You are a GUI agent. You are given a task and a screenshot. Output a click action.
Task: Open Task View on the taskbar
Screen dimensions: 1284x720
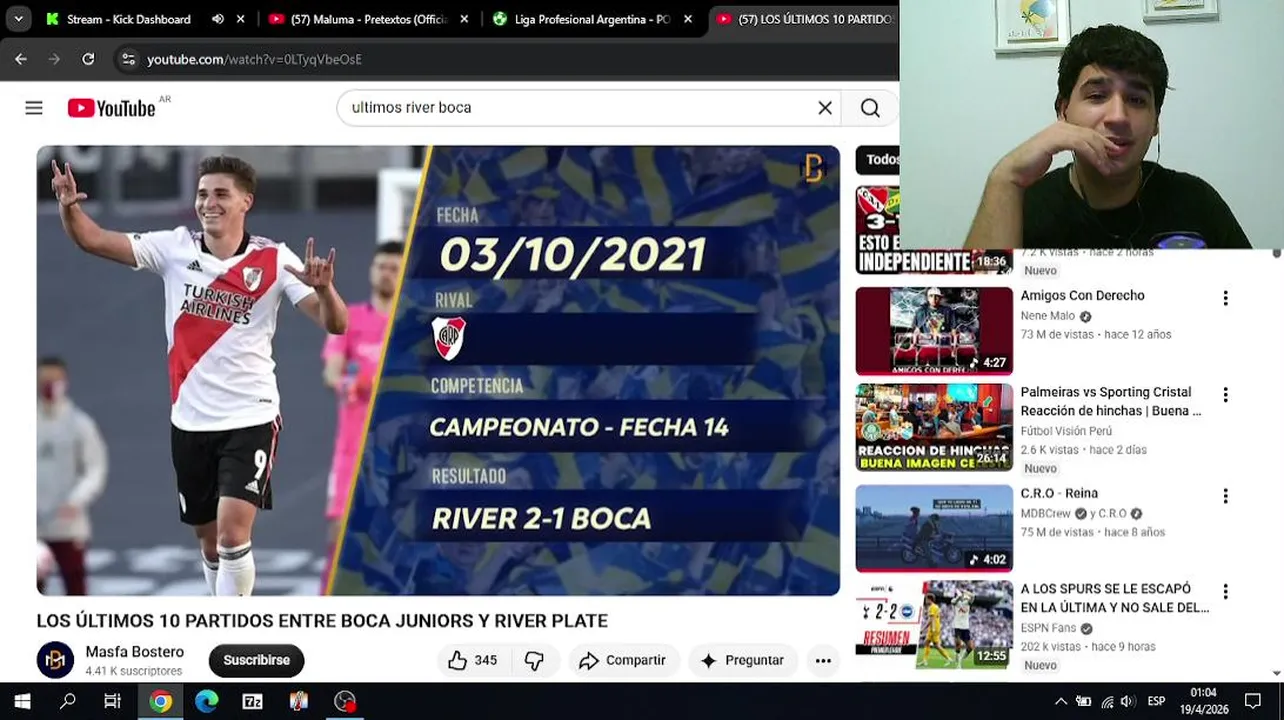click(x=113, y=701)
